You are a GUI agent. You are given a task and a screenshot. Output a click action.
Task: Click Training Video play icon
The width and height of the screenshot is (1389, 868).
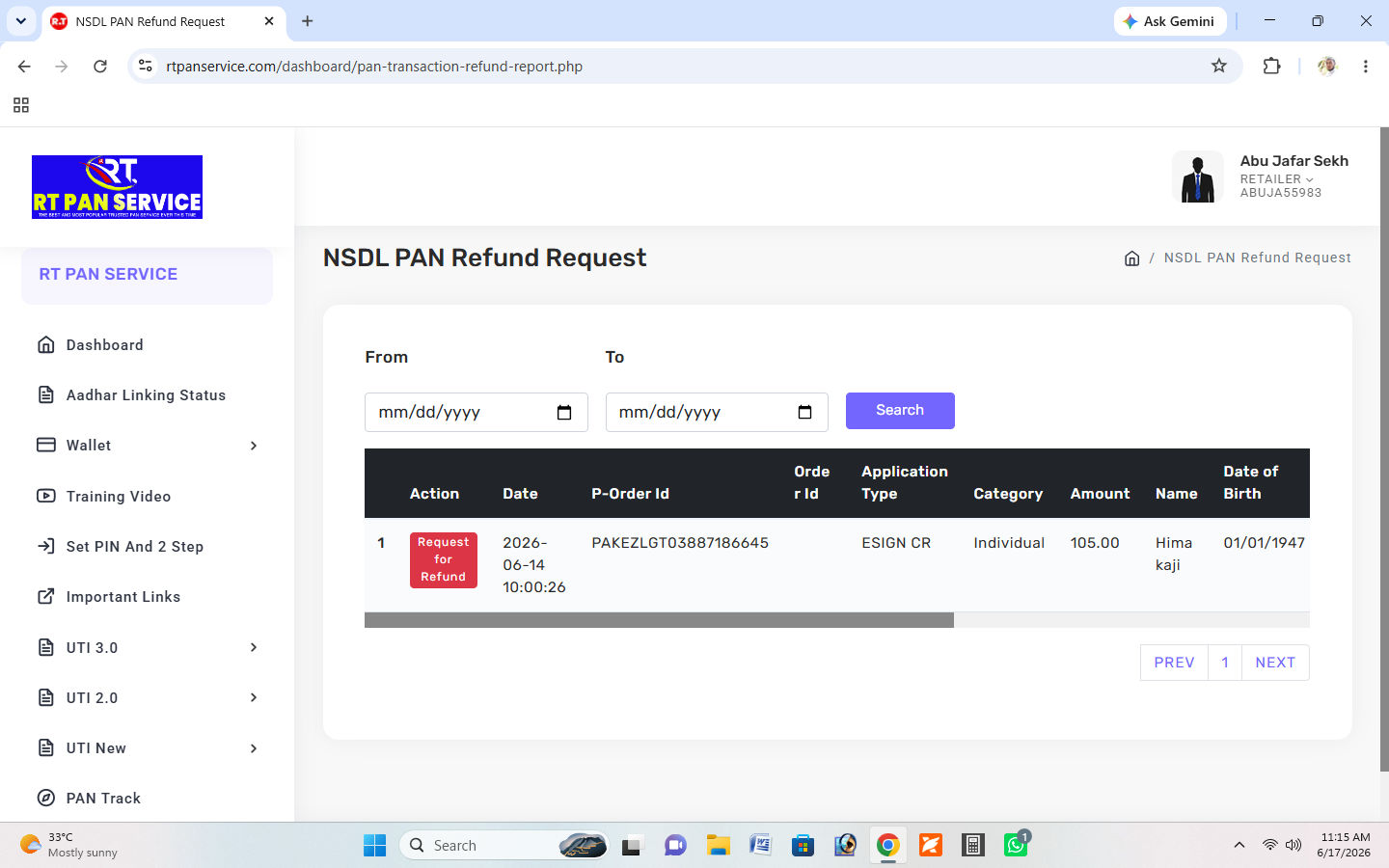click(x=46, y=496)
